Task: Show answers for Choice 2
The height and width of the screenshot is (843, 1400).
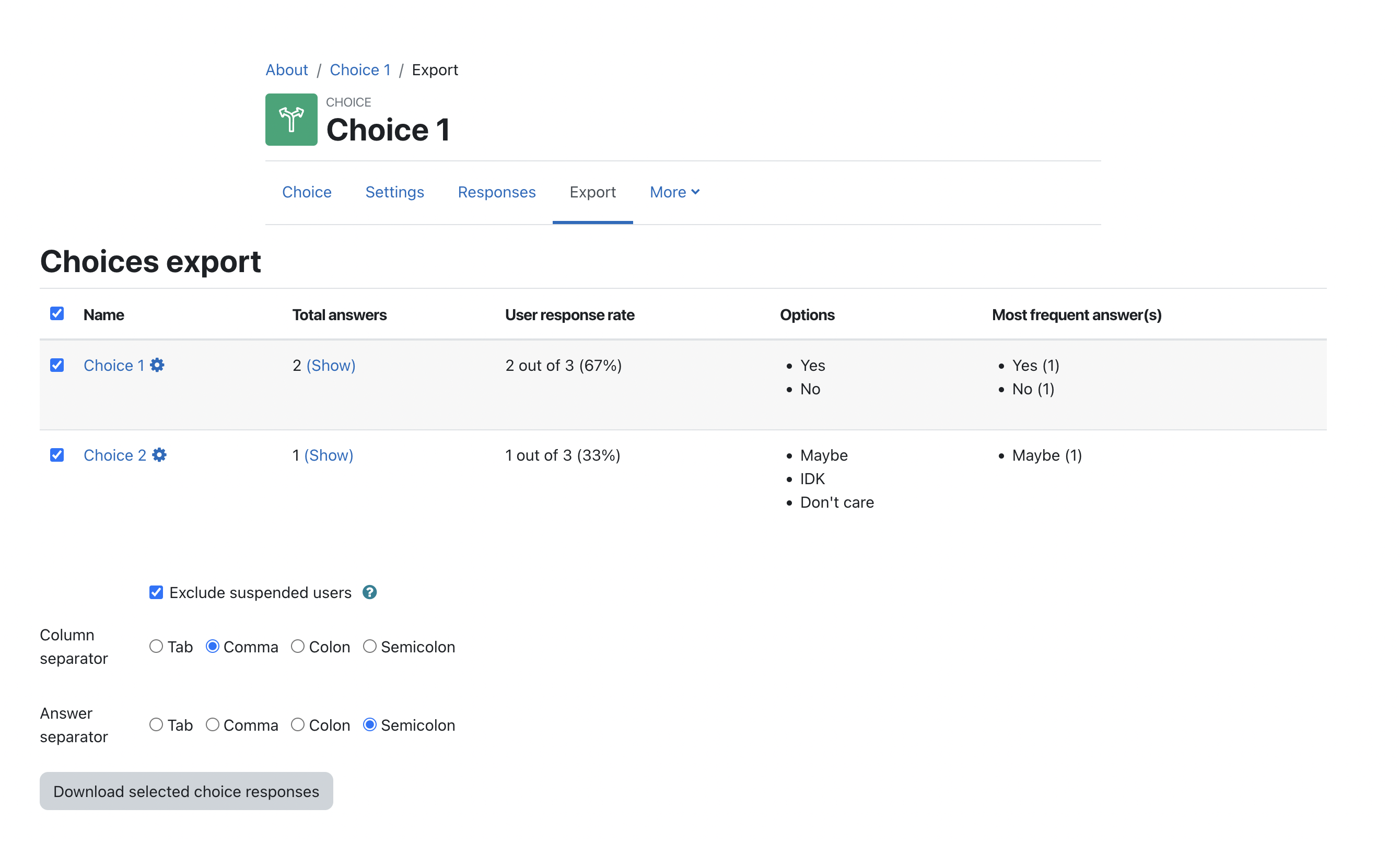Action: (x=329, y=455)
